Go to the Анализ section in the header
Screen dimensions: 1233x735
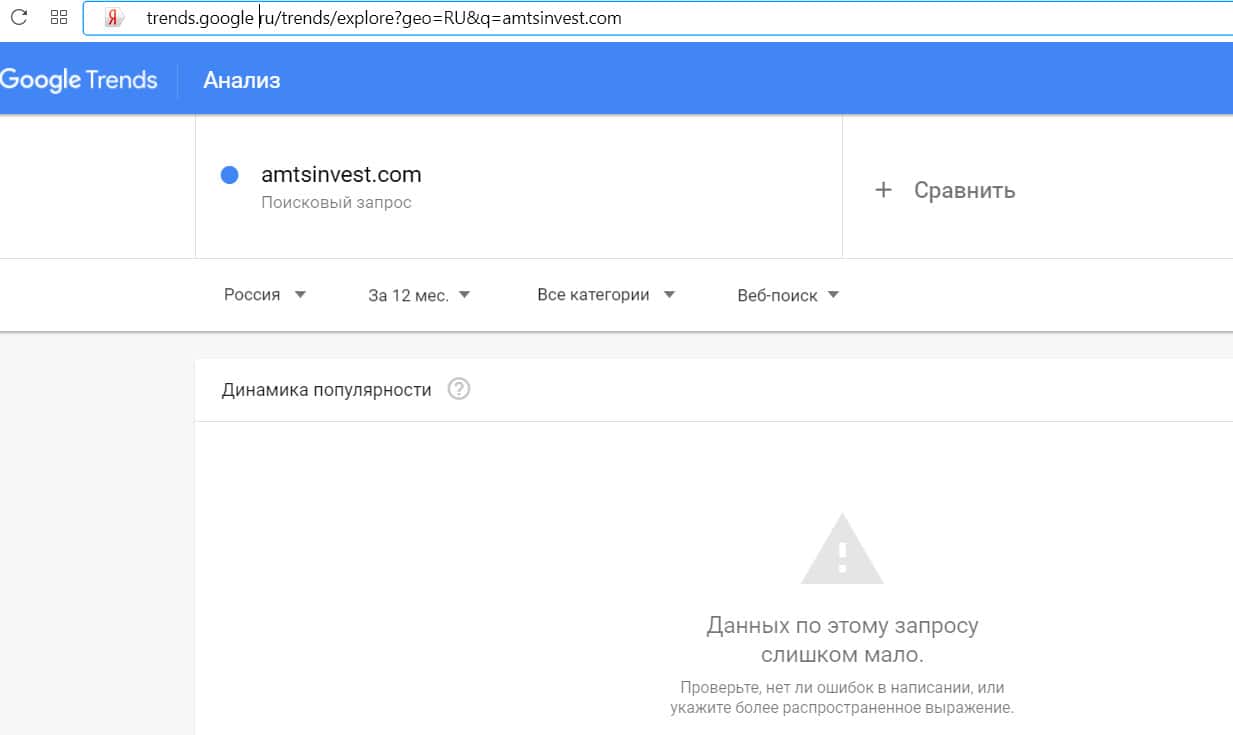tap(242, 81)
